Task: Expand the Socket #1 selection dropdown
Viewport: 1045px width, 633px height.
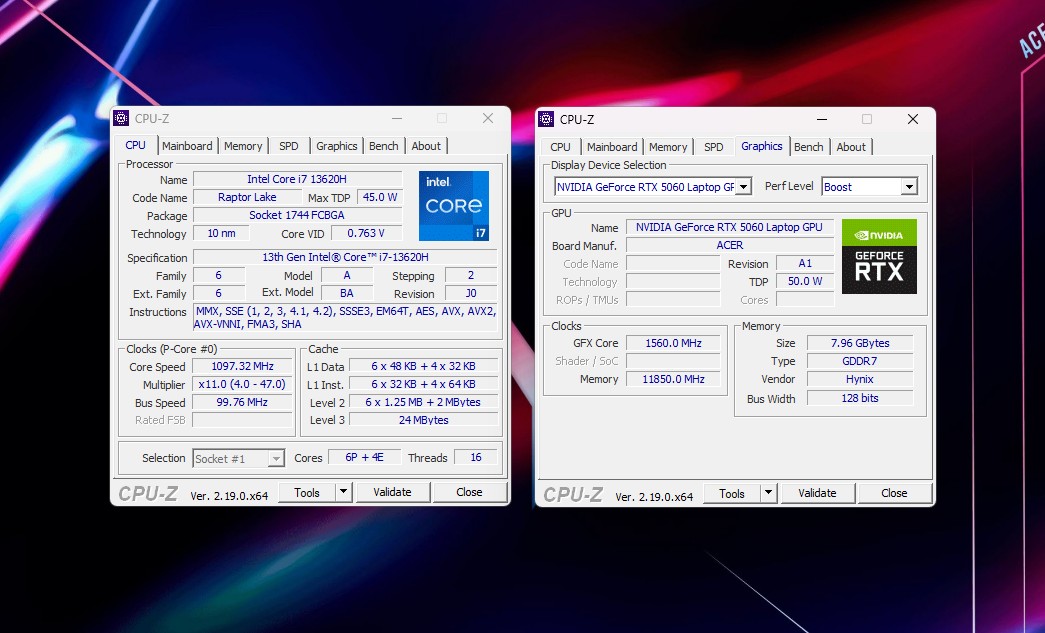Action: (276, 458)
